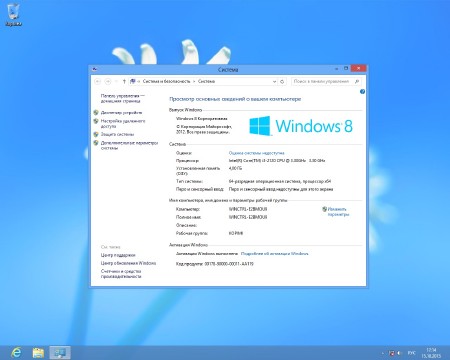450x360 pixels.
Task: Expand chevron before "Система" breadcrumb
Action: [194, 81]
